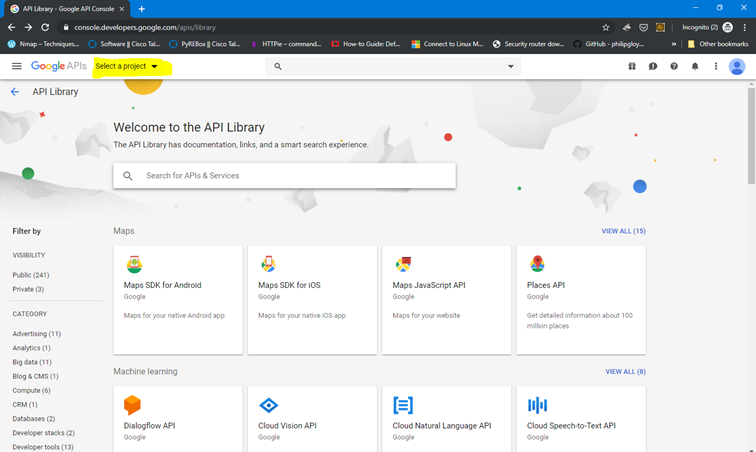Open the gift (free trial) icon
The image size is (756, 452).
[632, 66]
